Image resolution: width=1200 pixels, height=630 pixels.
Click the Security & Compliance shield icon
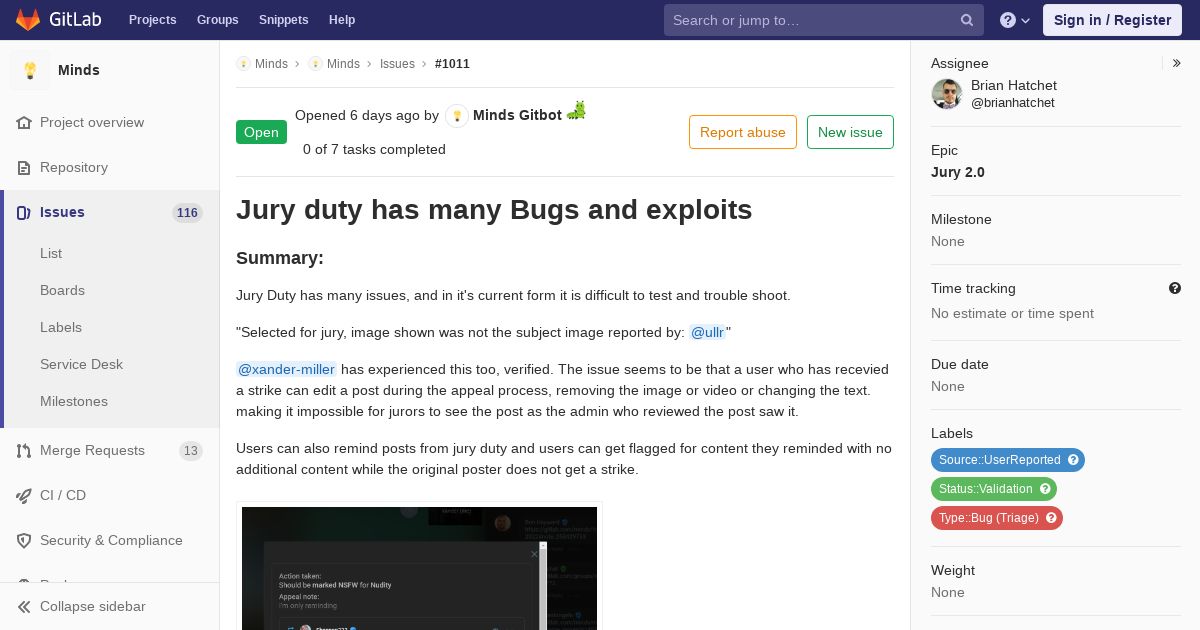pyautogui.click(x=24, y=541)
